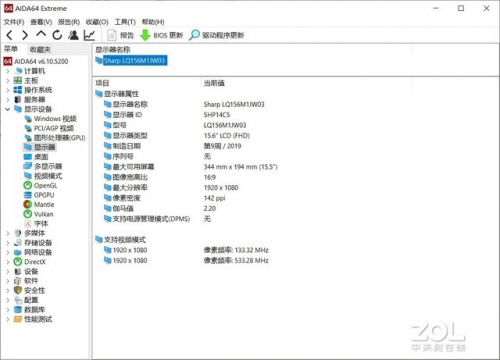
Task: Click the 报告 report button
Action: click(x=120, y=35)
